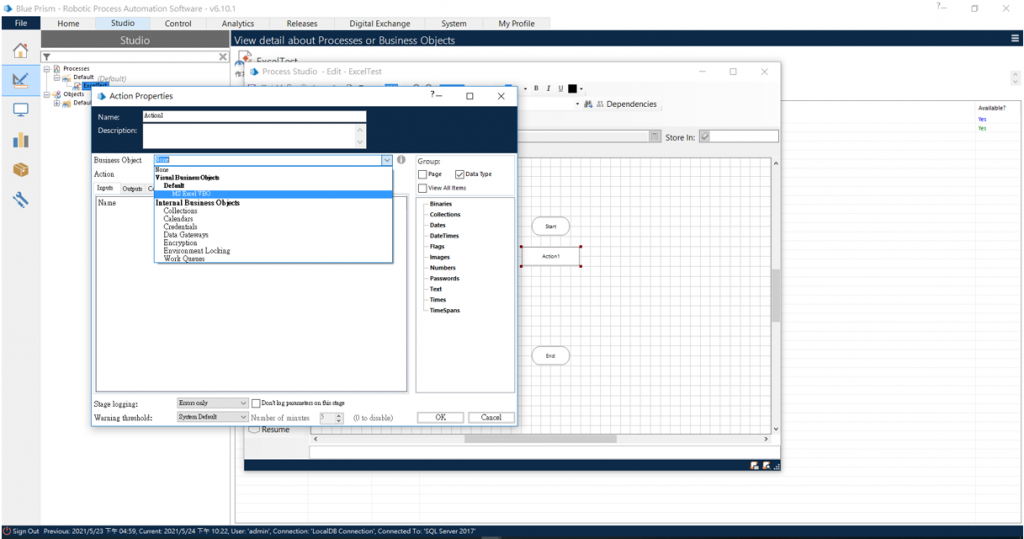
Task: Open the Studio sidebar icon
Action: click(x=21, y=80)
